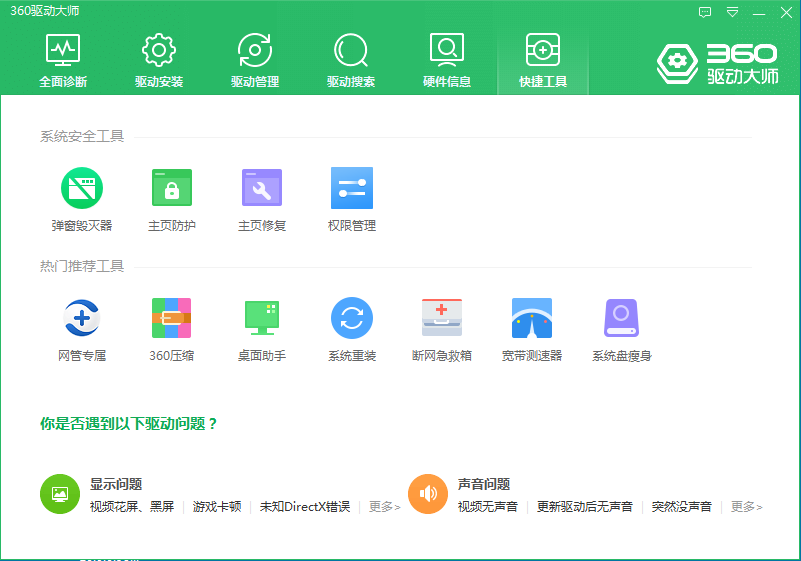Viewport: 801px width, 561px height.
Task: Switch to the 全面诊断 tab
Action: [63, 61]
